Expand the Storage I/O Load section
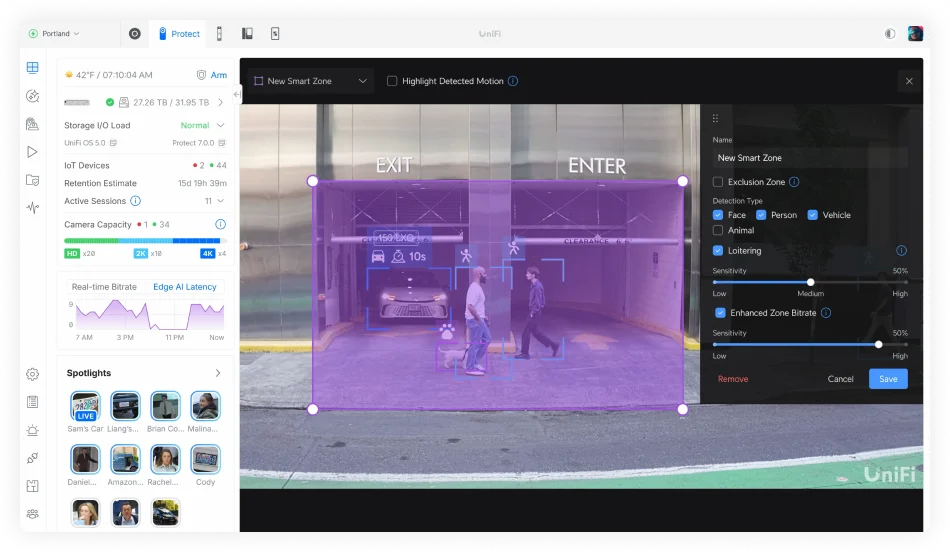The height and width of the screenshot is (552, 950). coord(221,125)
